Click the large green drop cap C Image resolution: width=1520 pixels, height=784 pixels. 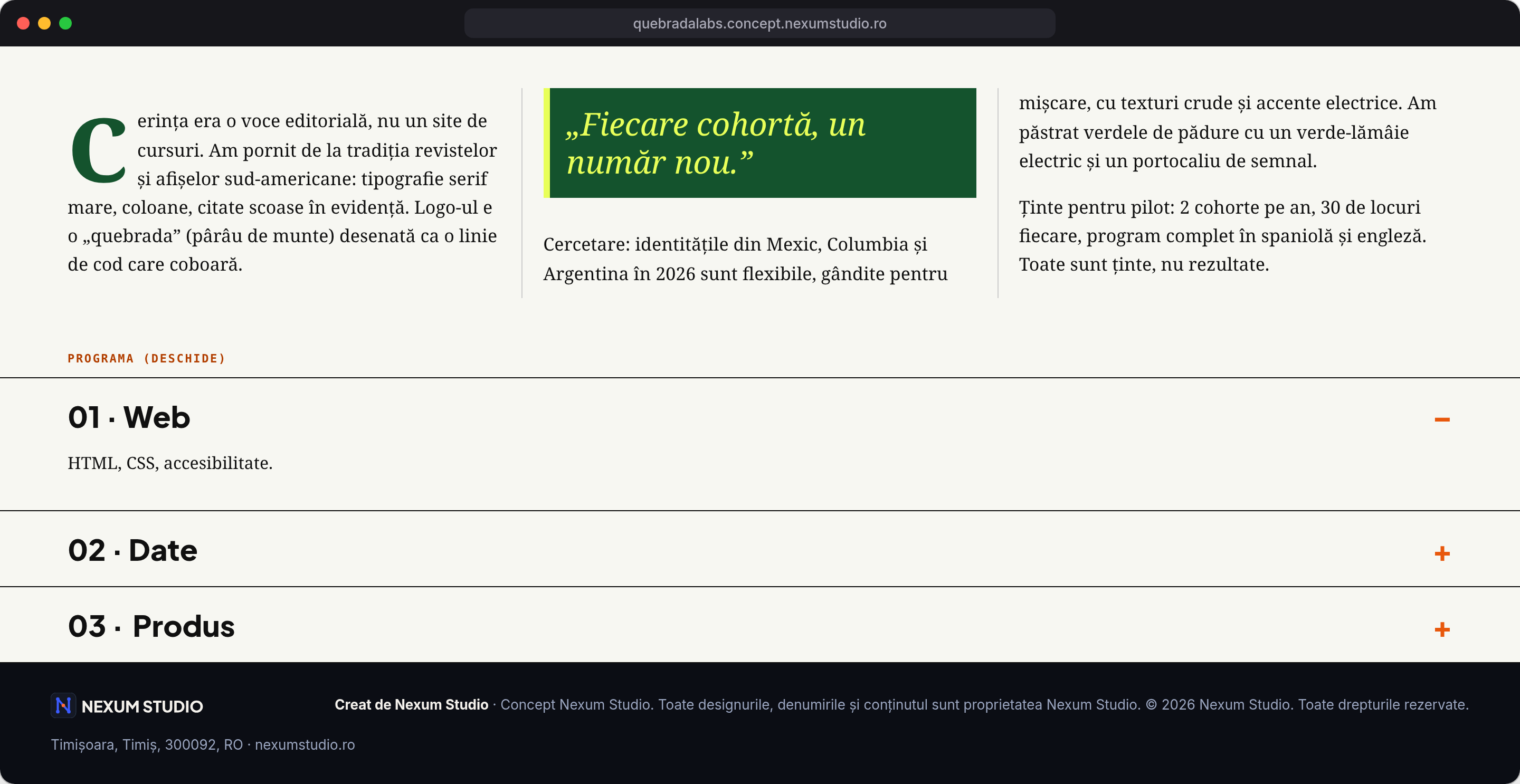98,150
